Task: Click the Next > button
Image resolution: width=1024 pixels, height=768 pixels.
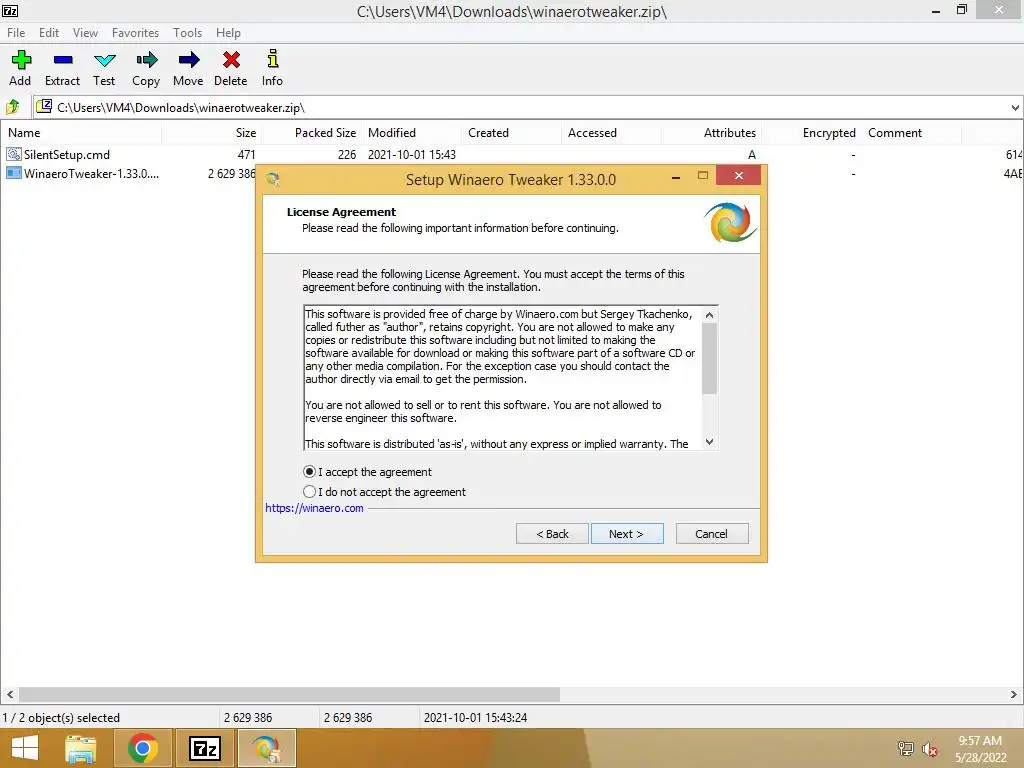Action: coord(627,534)
